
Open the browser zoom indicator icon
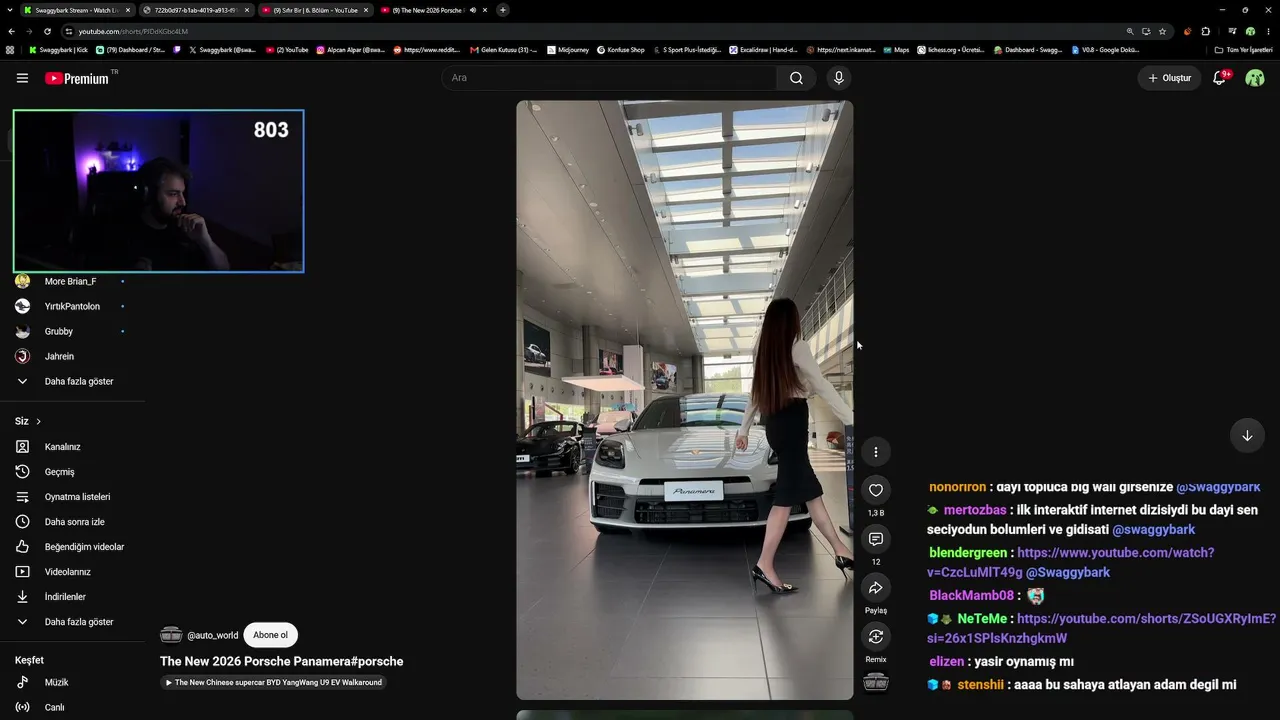tap(1130, 31)
